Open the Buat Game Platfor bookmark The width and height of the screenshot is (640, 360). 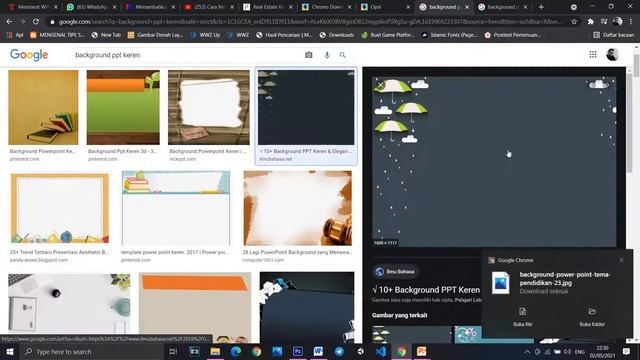click(388, 35)
